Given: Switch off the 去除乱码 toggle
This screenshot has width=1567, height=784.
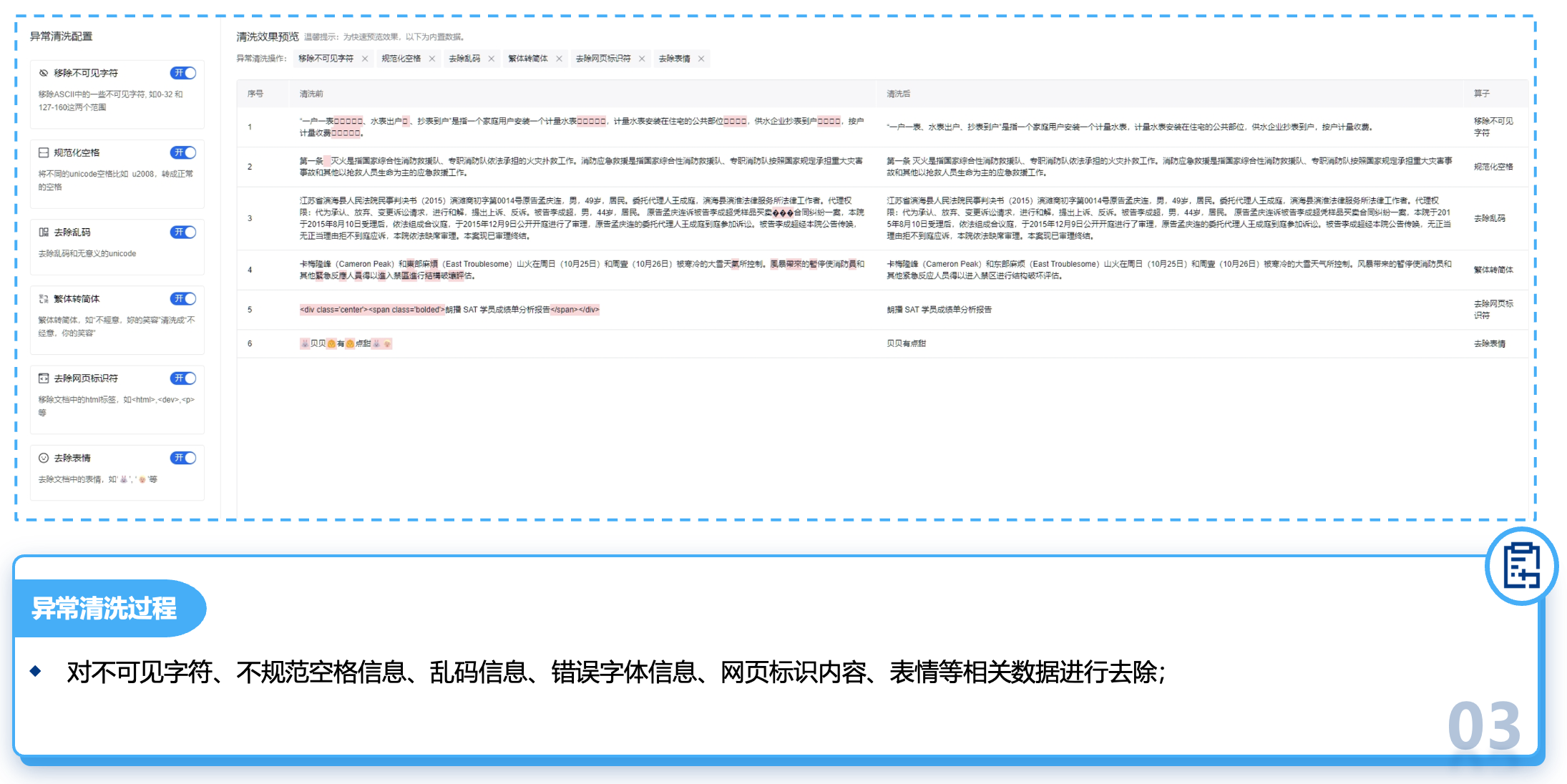Looking at the screenshot, I should (183, 232).
